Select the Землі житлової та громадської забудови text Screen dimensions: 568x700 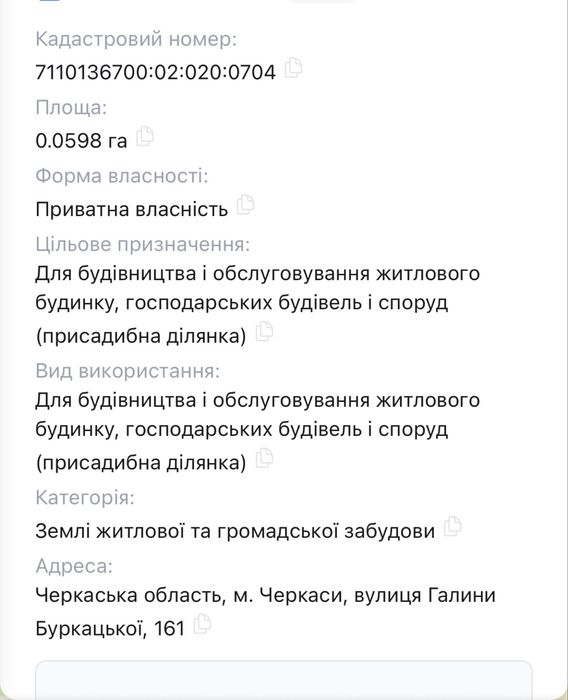click(x=235, y=531)
